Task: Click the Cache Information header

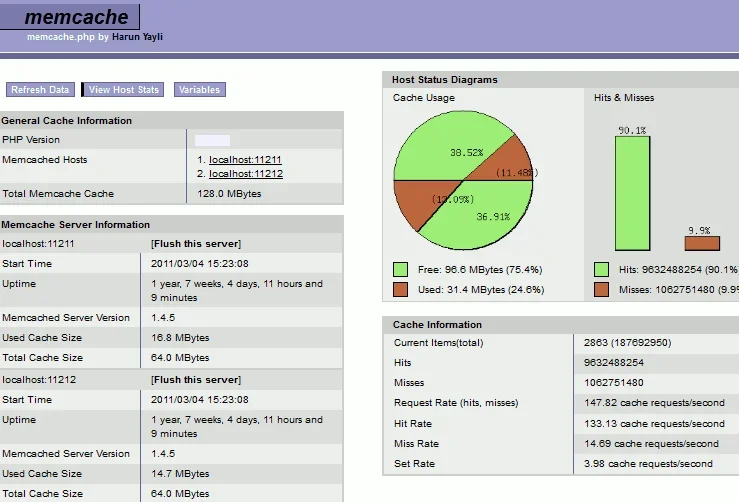Action: (x=437, y=325)
